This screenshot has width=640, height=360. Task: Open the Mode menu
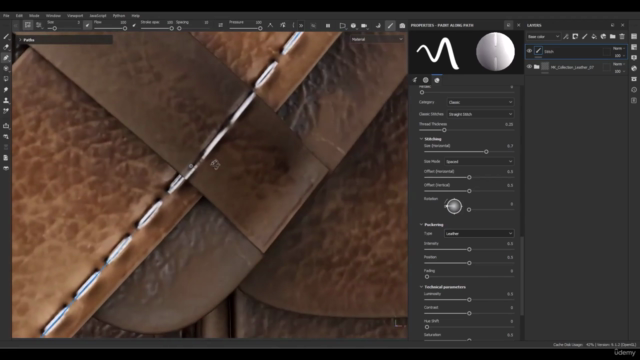pyautogui.click(x=34, y=16)
